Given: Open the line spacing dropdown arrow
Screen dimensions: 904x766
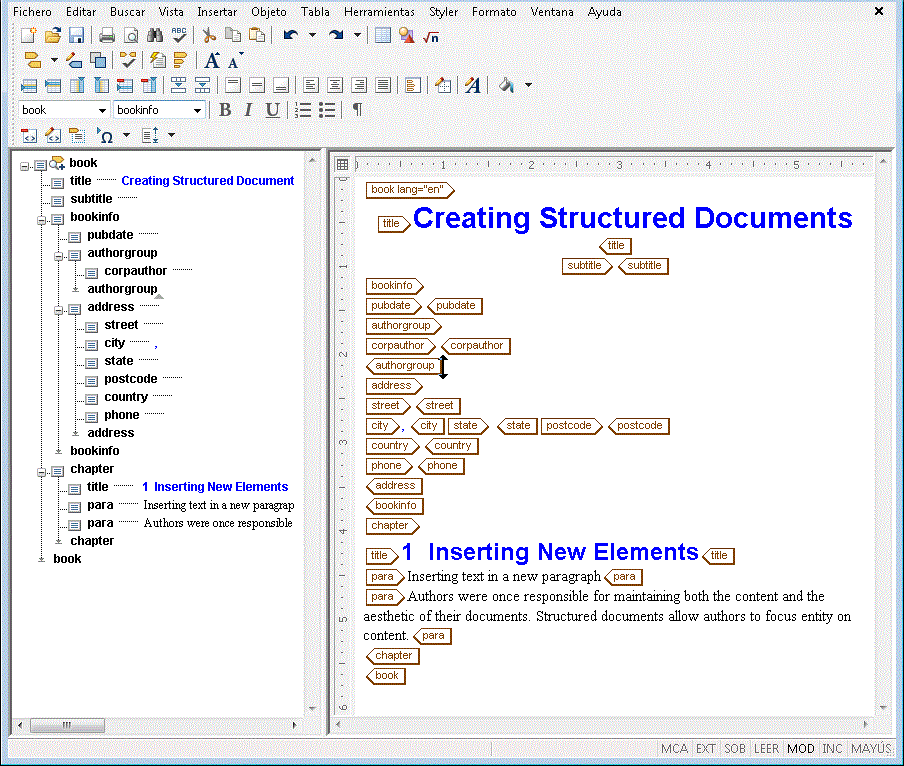Looking at the screenshot, I should tap(171, 135).
